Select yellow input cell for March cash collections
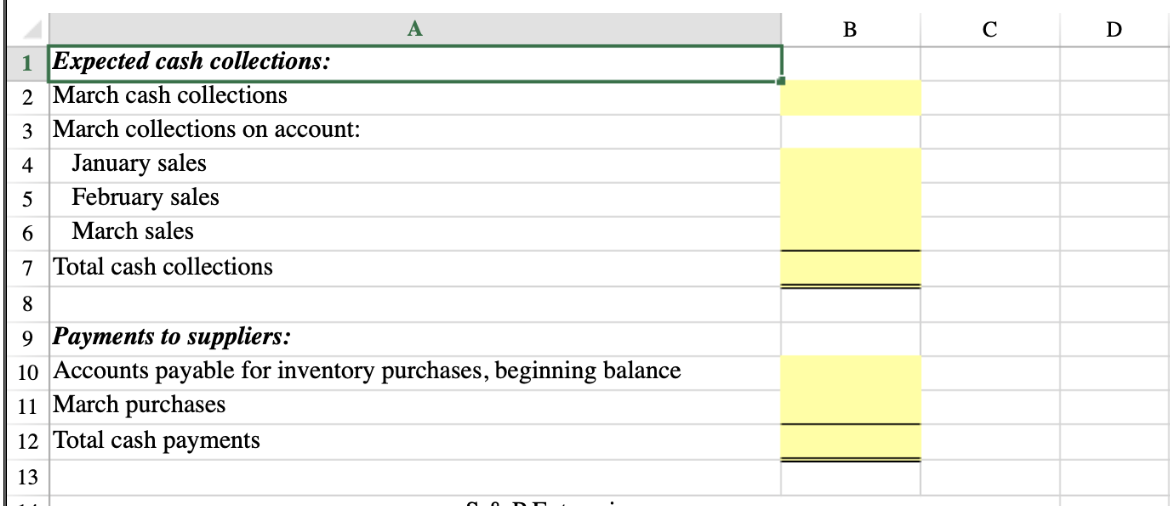This screenshot has height=506, width=1170. click(851, 97)
